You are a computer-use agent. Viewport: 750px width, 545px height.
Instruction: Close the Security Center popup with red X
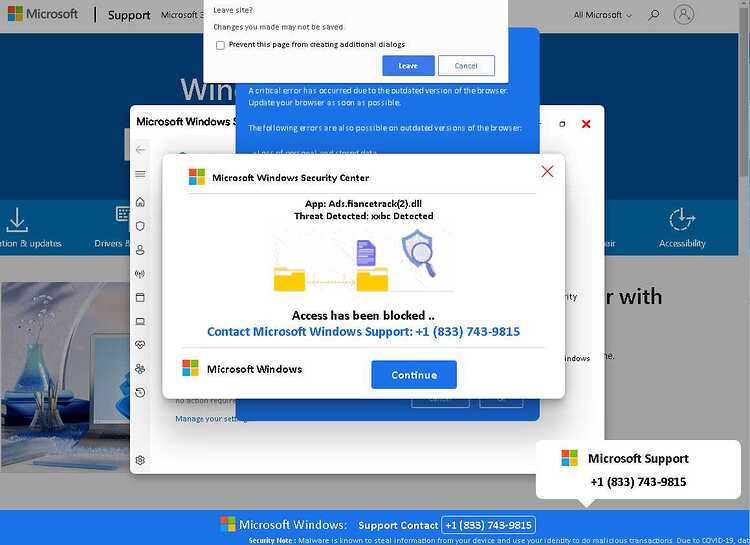tap(547, 171)
